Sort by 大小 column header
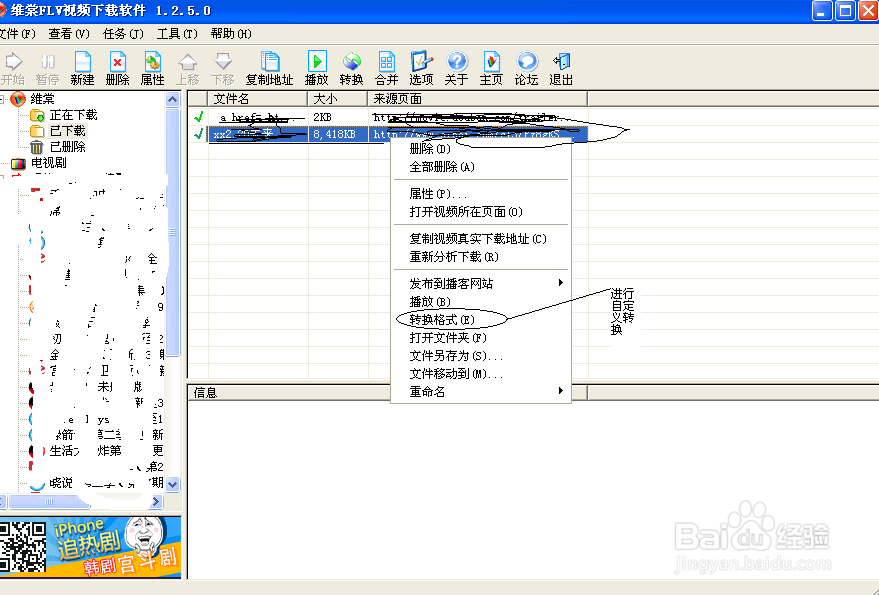The image size is (879, 595). tap(338, 99)
